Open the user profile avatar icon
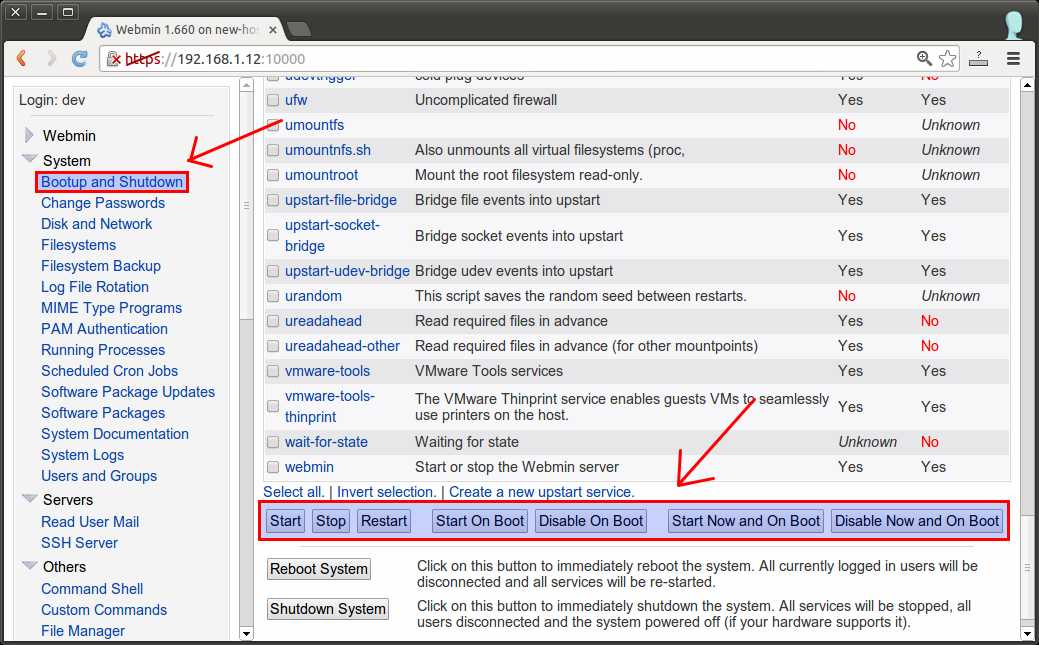 click(x=1014, y=25)
